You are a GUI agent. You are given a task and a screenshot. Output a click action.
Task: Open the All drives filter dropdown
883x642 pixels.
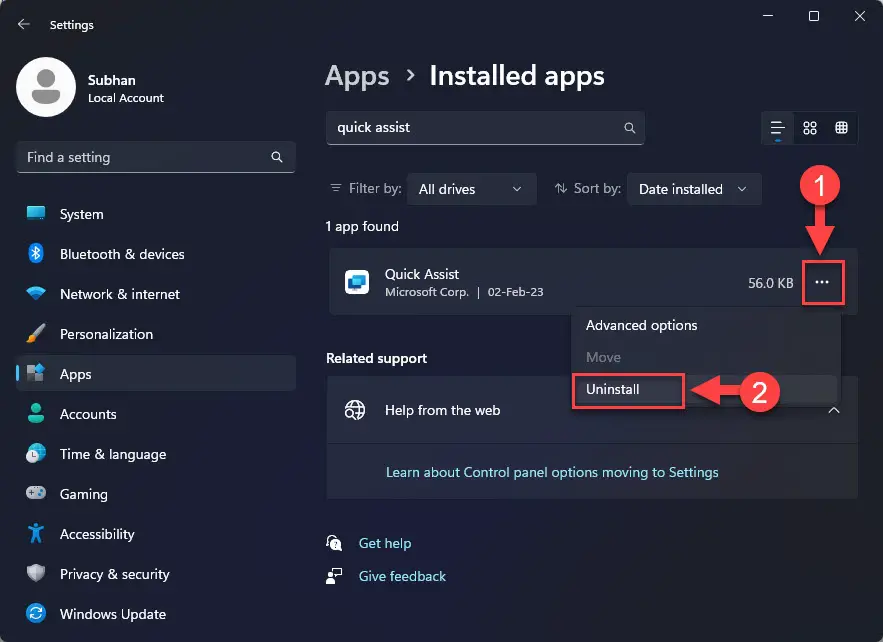point(471,189)
